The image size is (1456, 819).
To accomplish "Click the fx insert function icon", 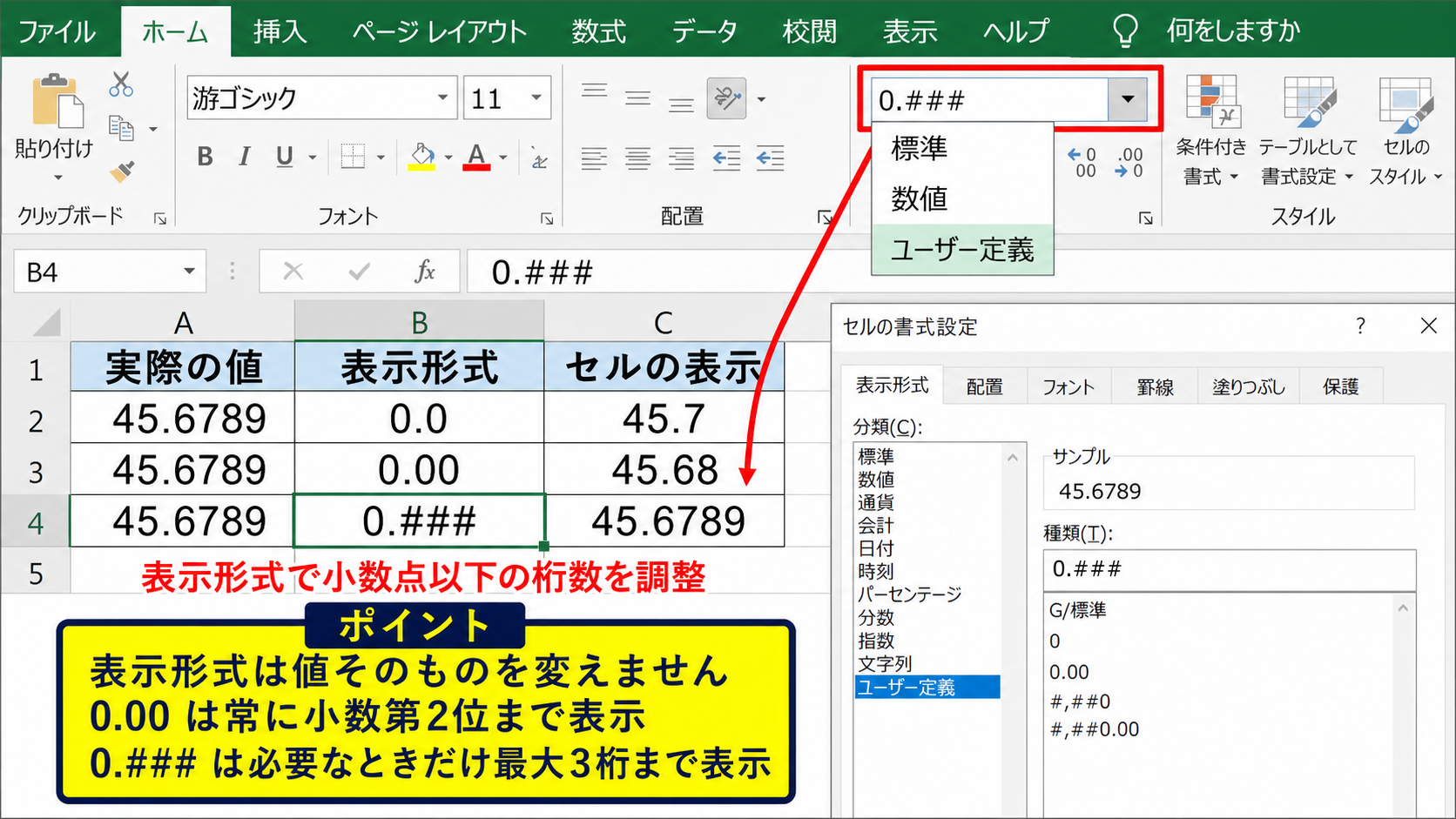I will (x=424, y=272).
